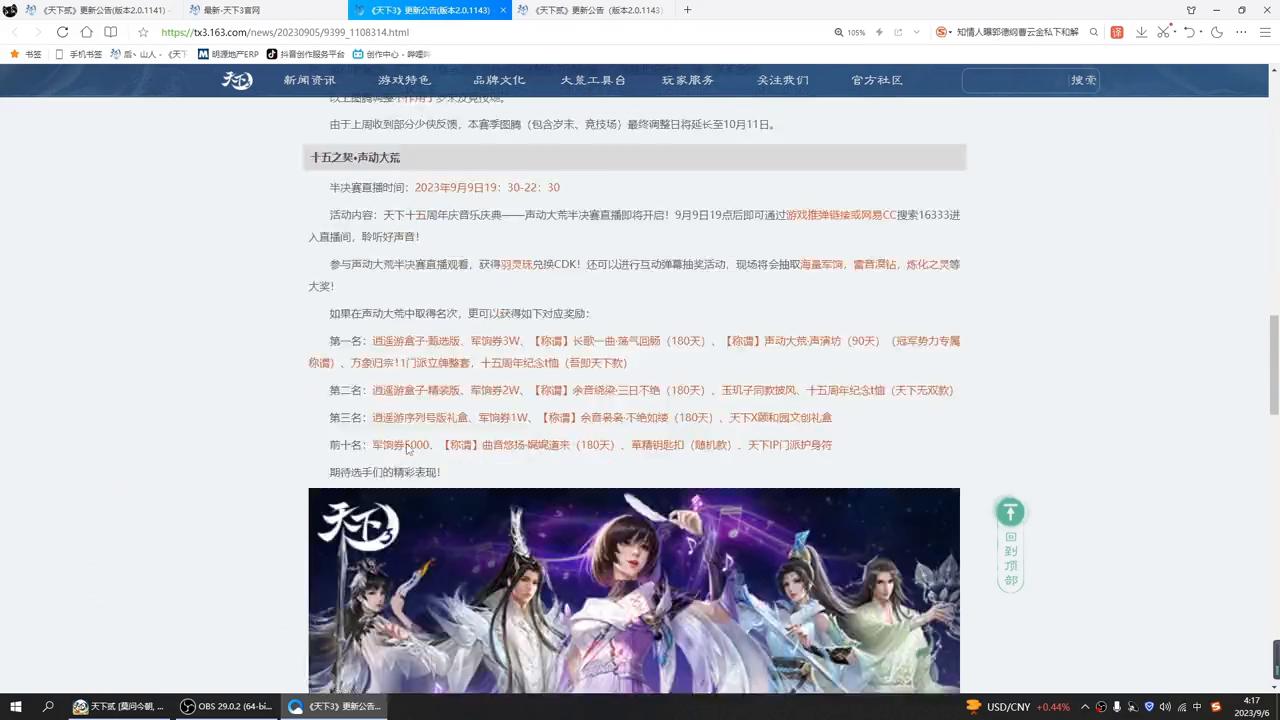Toggle the microphone icon in the system tray
The height and width of the screenshot is (720, 1280).
[x=1117, y=706]
